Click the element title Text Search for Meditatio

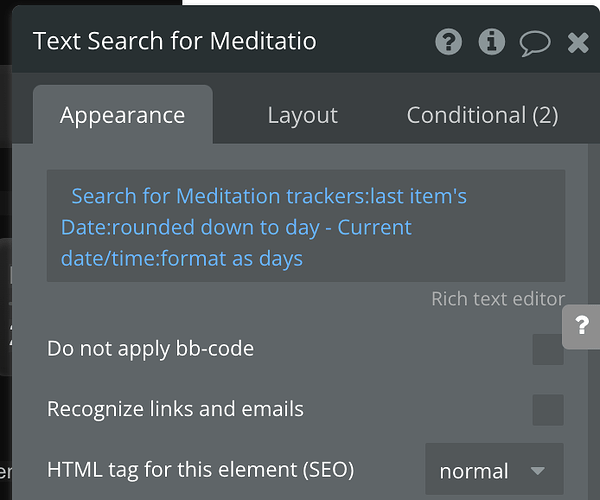click(175, 42)
